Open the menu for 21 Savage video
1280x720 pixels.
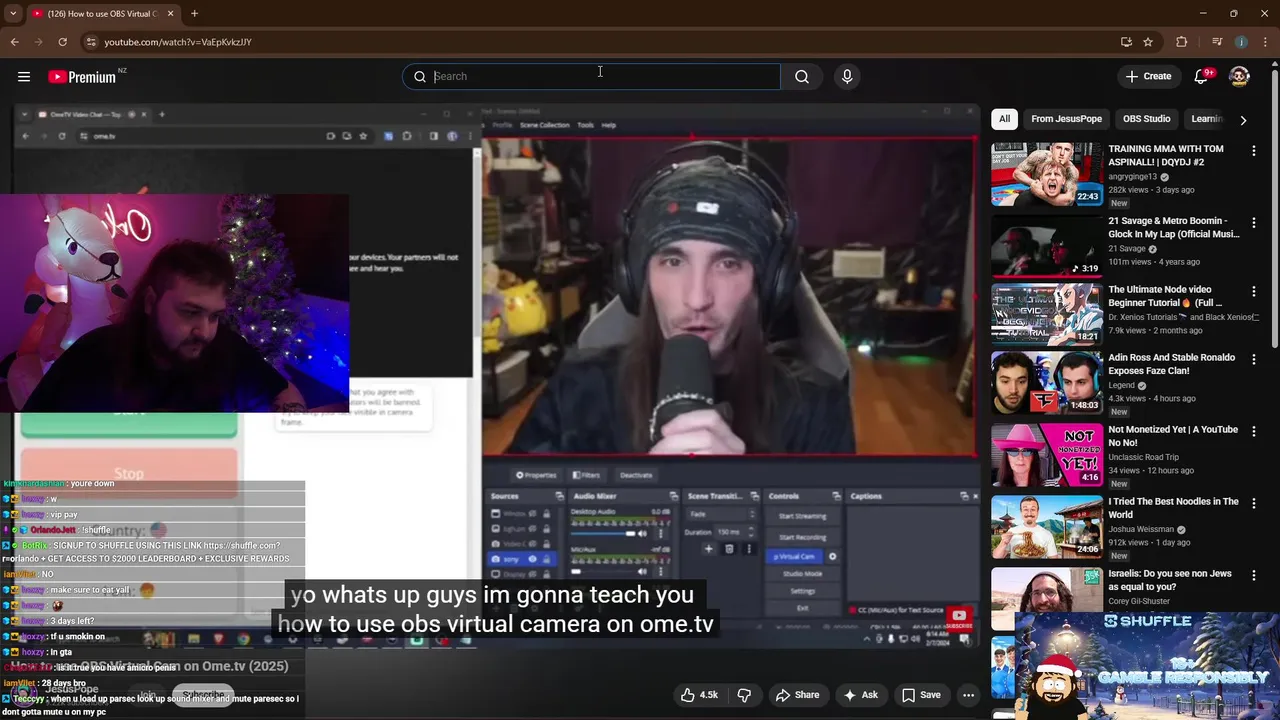(1253, 222)
